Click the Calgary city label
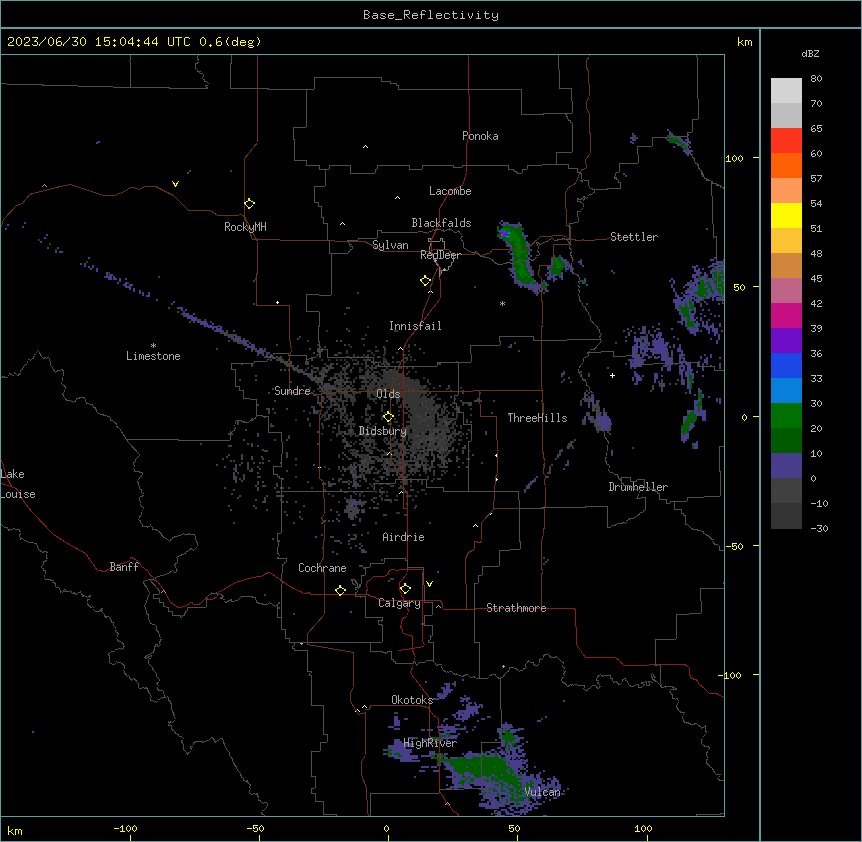The height and width of the screenshot is (842, 862). coord(399,603)
